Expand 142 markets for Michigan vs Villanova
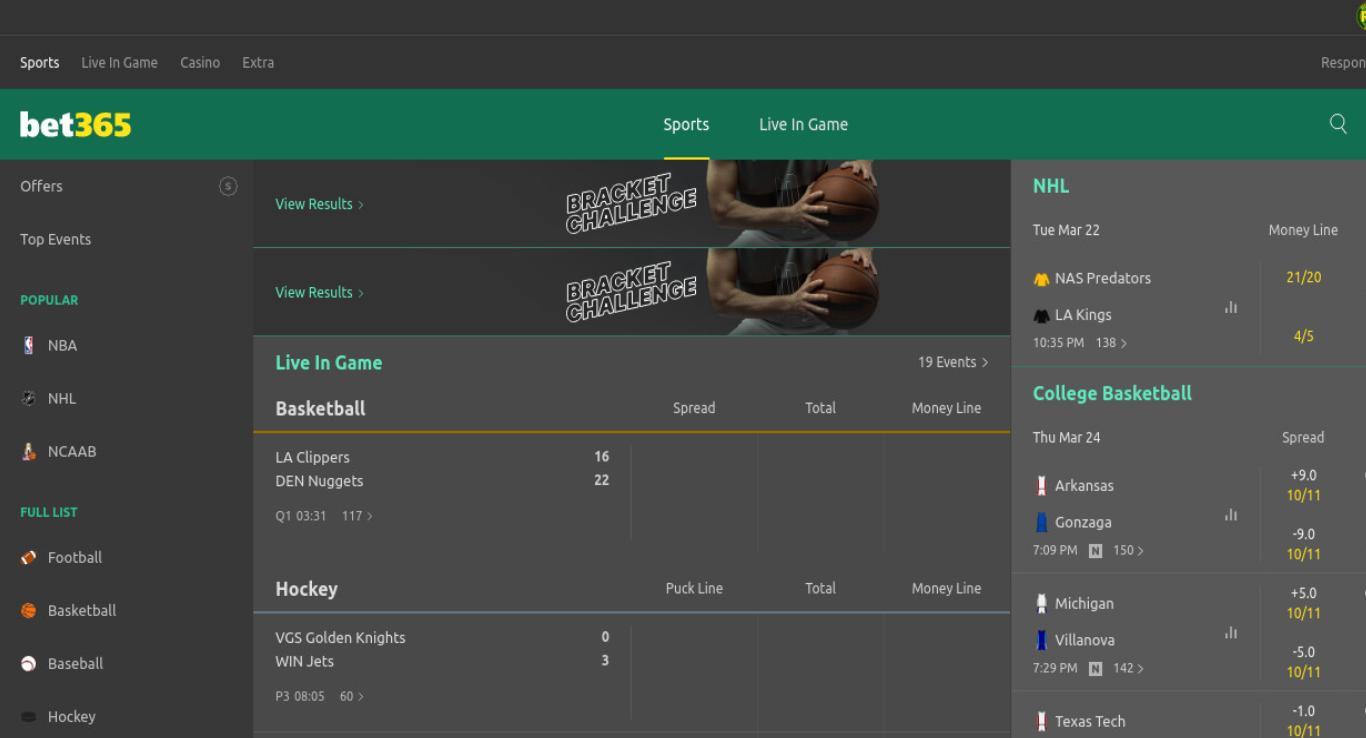 pos(1128,668)
